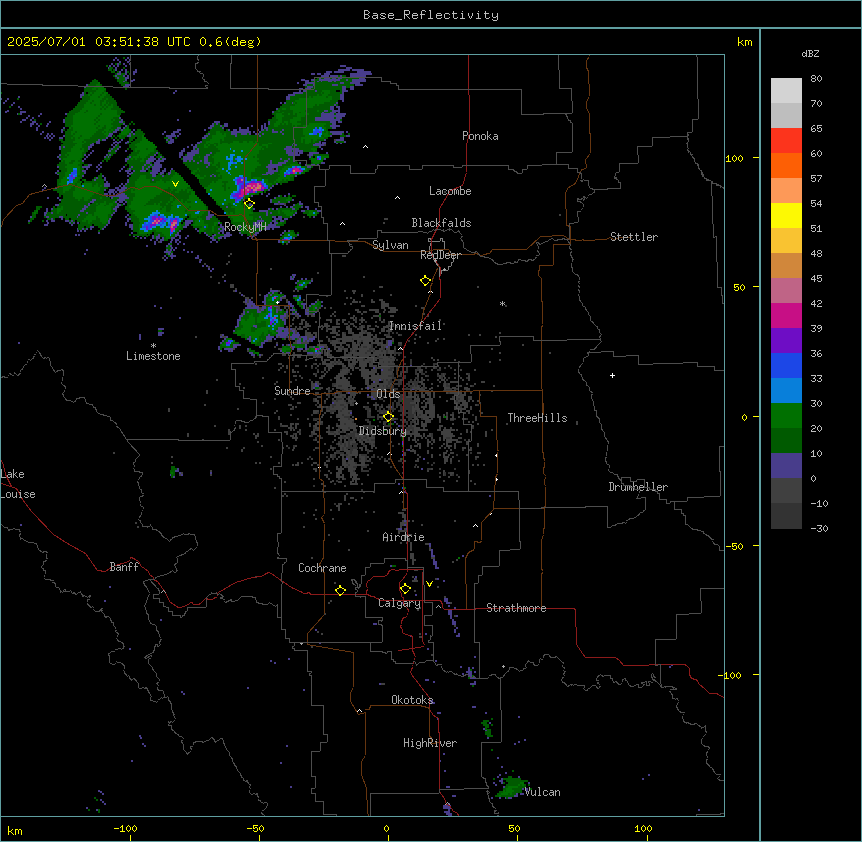862x842 pixels.
Task: Click the yellow diamond marker beside RockyMH
Action: pos(249,203)
